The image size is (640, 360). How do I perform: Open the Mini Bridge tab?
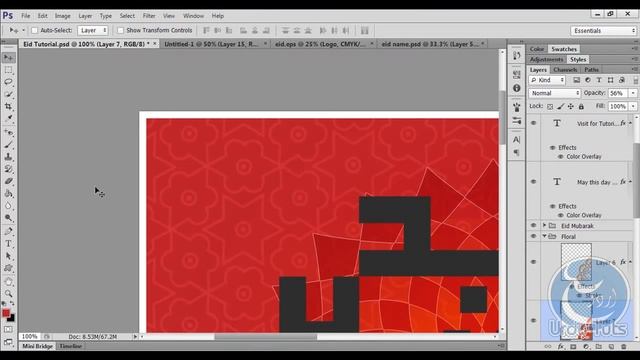[x=37, y=346]
